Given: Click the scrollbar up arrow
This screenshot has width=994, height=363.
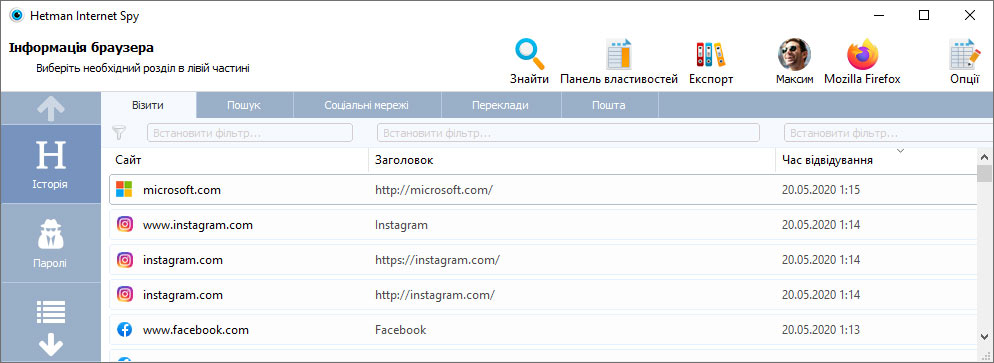Looking at the screenshot, I should pos(984,156).
